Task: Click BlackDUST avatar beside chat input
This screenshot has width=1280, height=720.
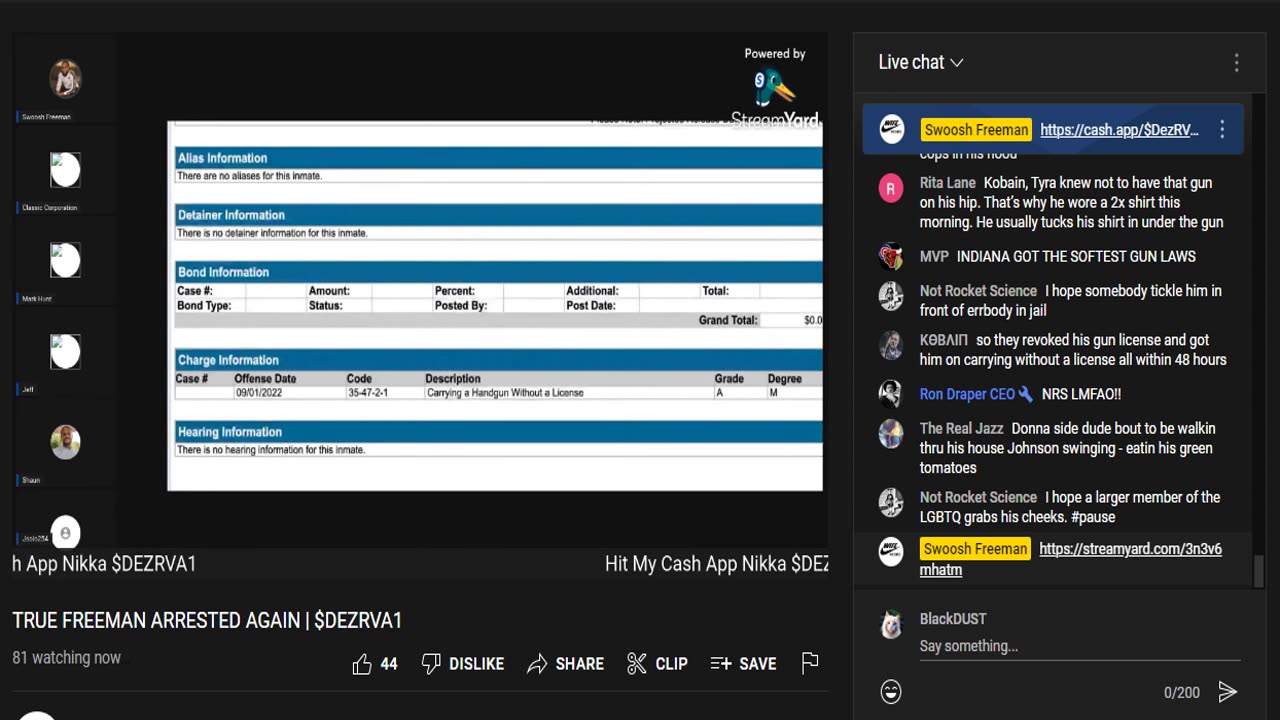Action: pos(891,625)
